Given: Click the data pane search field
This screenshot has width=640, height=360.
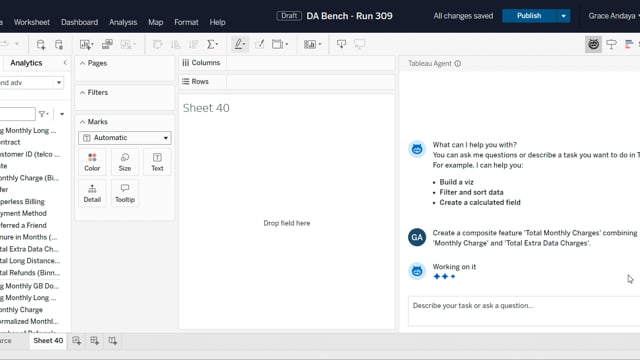Looking at the screenshot, I should click(18, 114).
